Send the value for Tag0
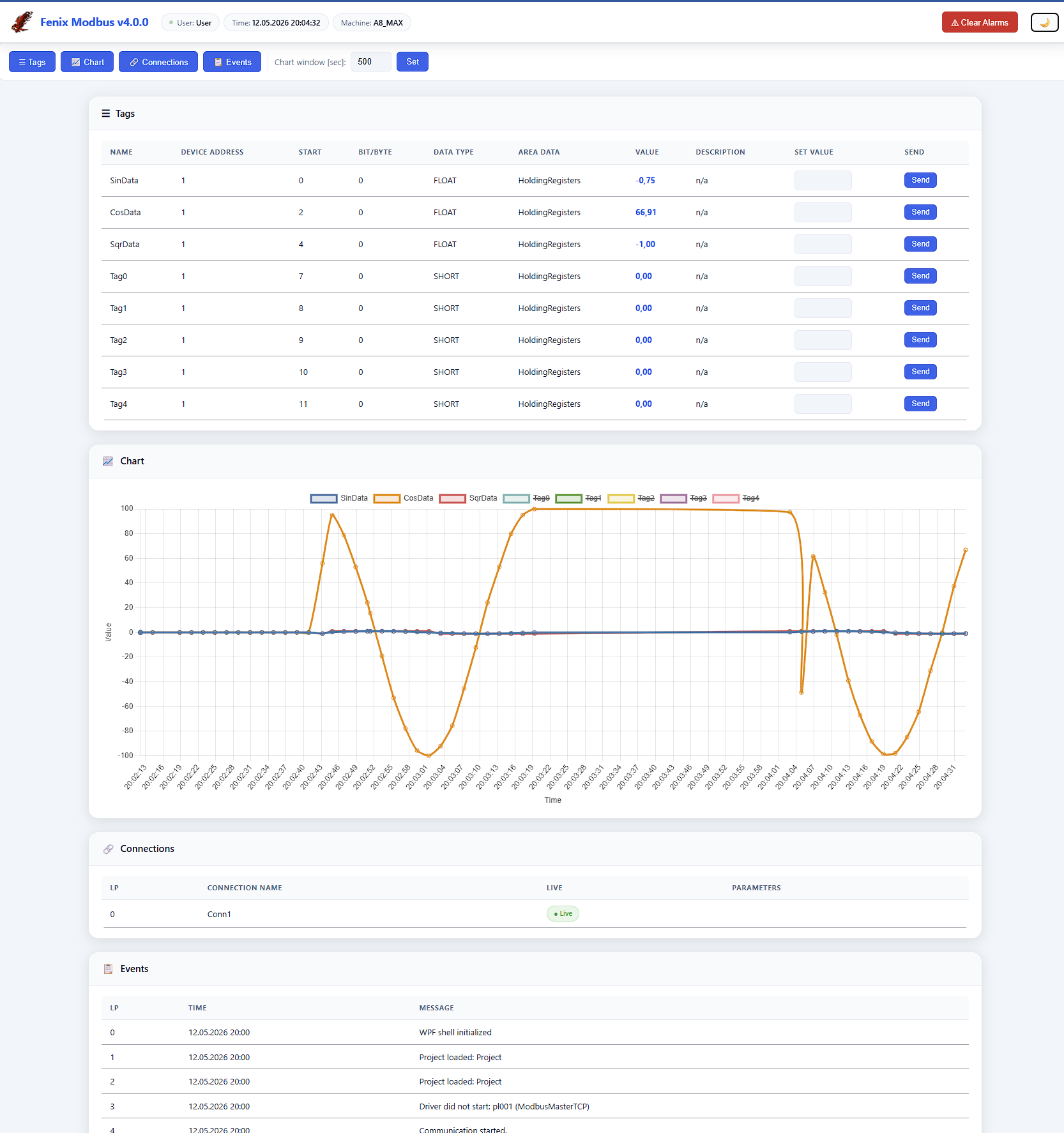The width and height of the screenshot is (1064, 1133). click(920, 276)
